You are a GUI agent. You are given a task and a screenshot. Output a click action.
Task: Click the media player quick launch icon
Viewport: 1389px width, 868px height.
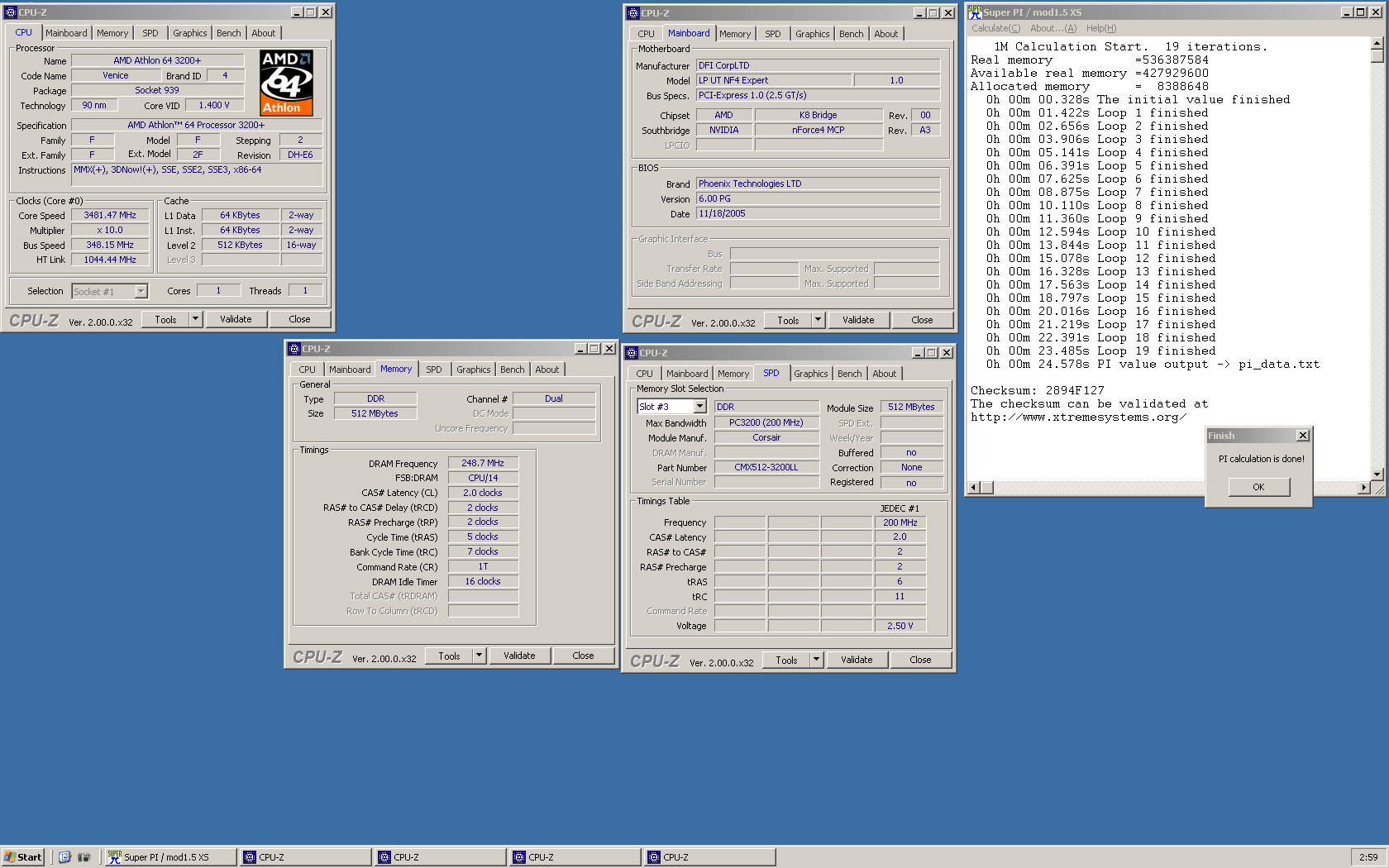click(84, 857)
